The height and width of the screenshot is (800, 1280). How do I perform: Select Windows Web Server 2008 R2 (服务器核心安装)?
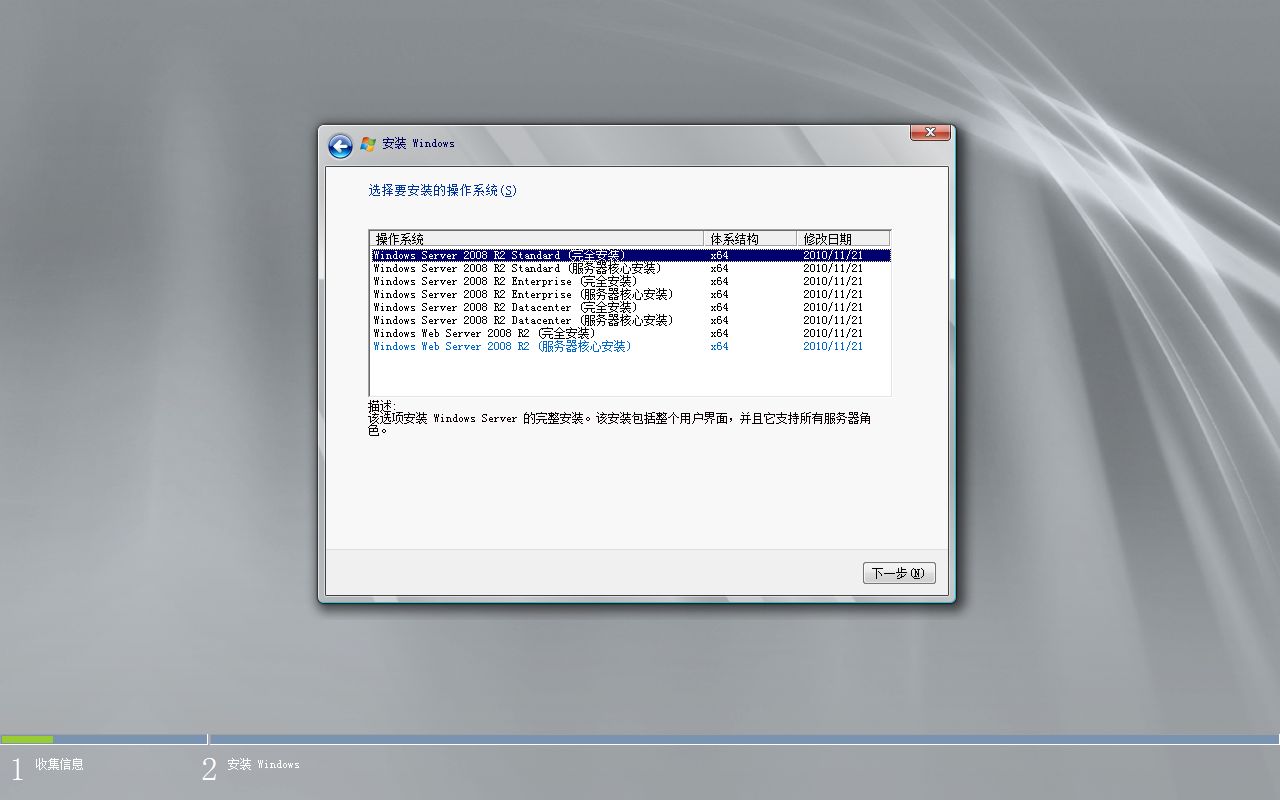(x=630, y=346)
